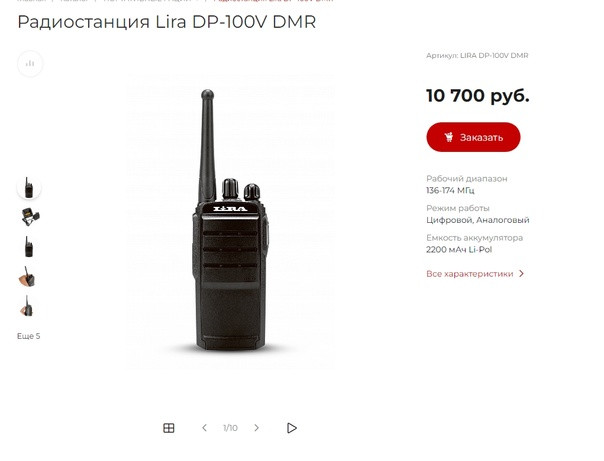Open Все характеристики link

[x=470, y=274]
